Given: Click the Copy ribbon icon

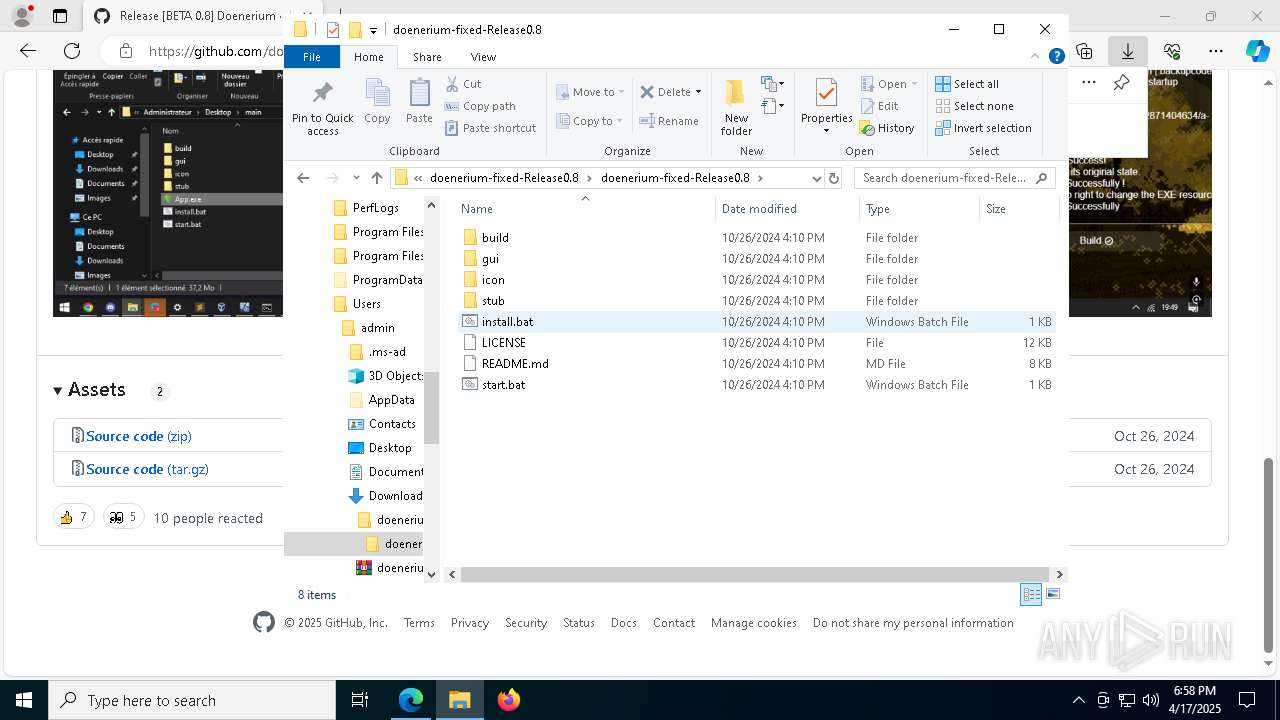Looking at the screenshot, I should coord(377,102).
